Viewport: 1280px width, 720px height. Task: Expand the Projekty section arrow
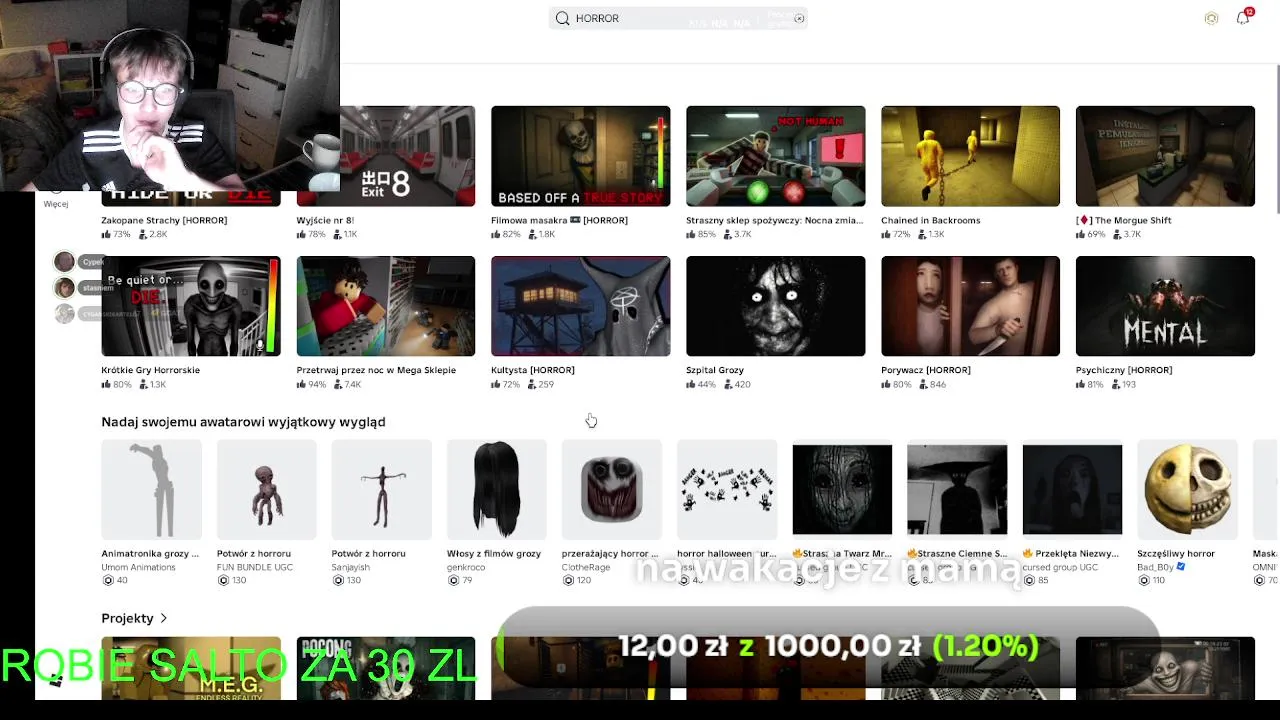(x=163, y=618)
